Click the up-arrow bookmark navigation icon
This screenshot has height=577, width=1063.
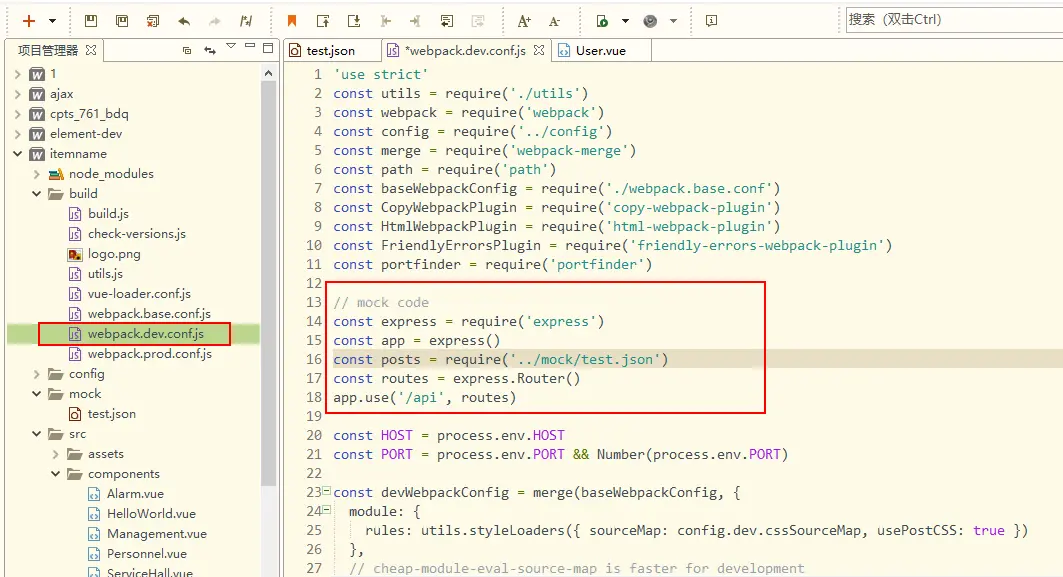(323, 21)
